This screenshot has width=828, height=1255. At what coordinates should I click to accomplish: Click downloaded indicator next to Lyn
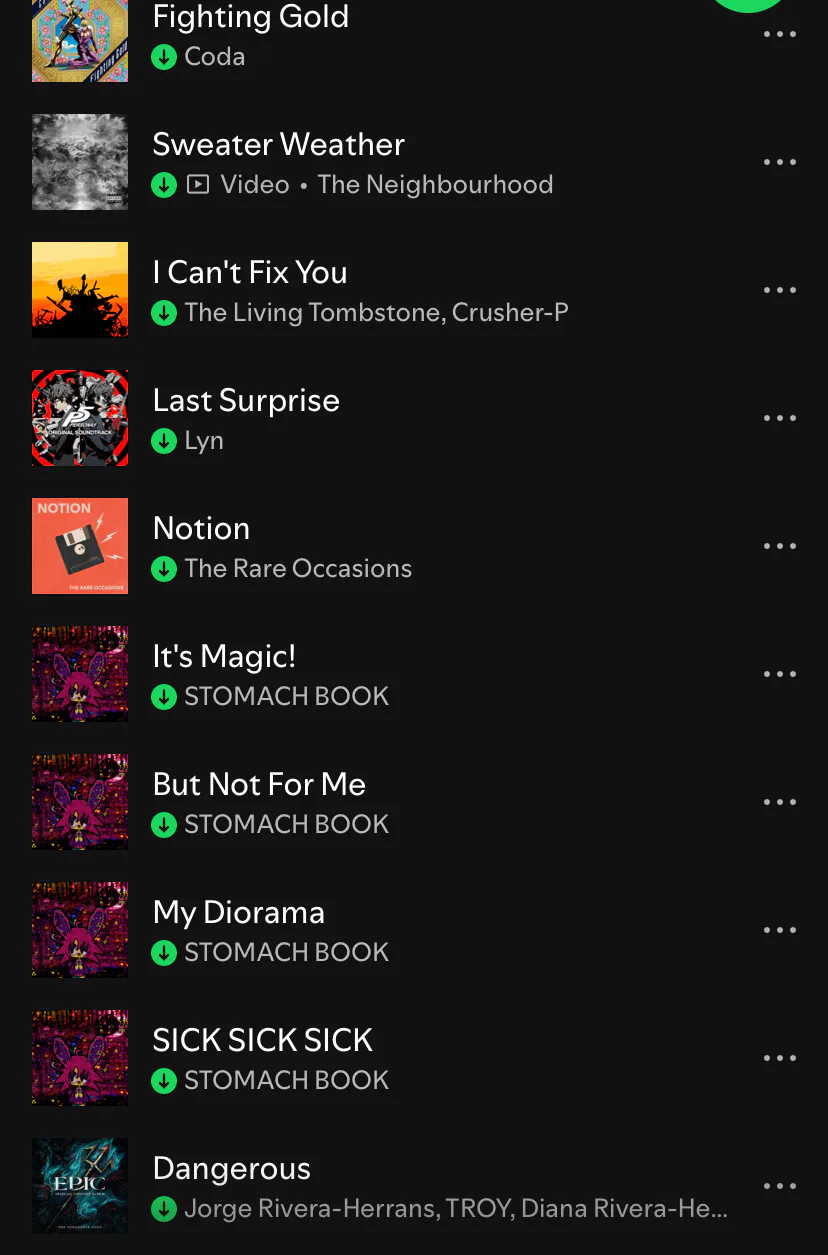(164, 441)
